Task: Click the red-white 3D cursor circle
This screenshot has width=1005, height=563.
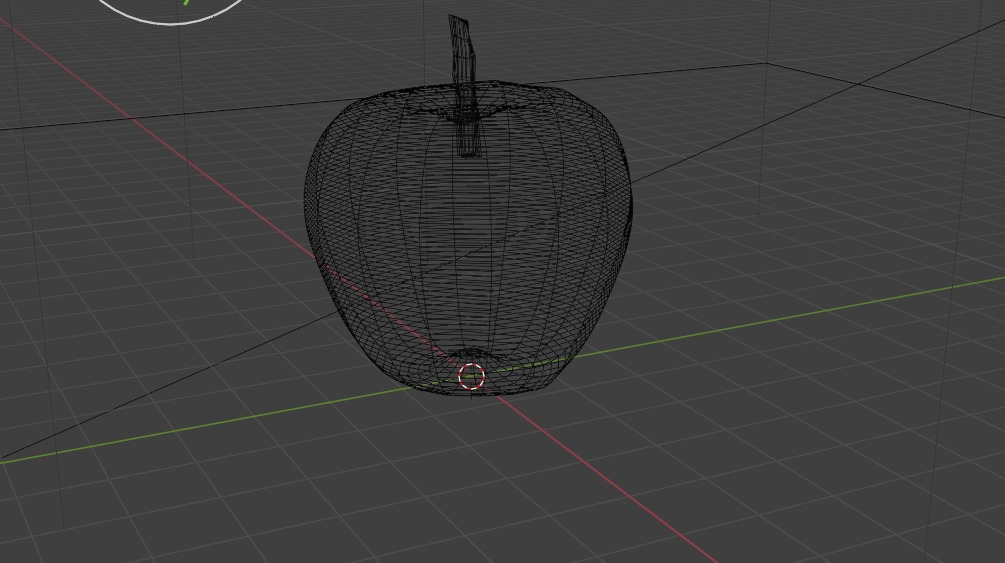Action: coord(472,377)
